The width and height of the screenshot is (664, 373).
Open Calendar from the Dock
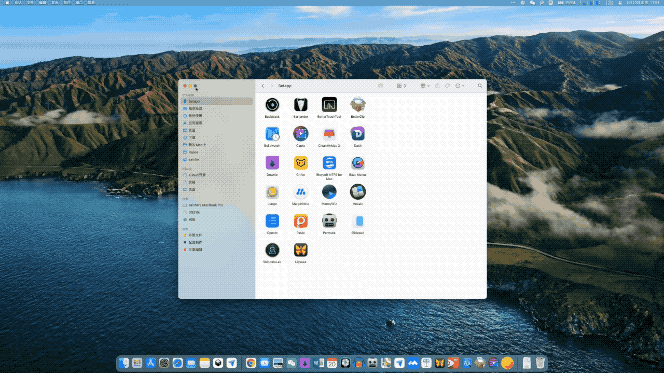click(x=332, y=363)
